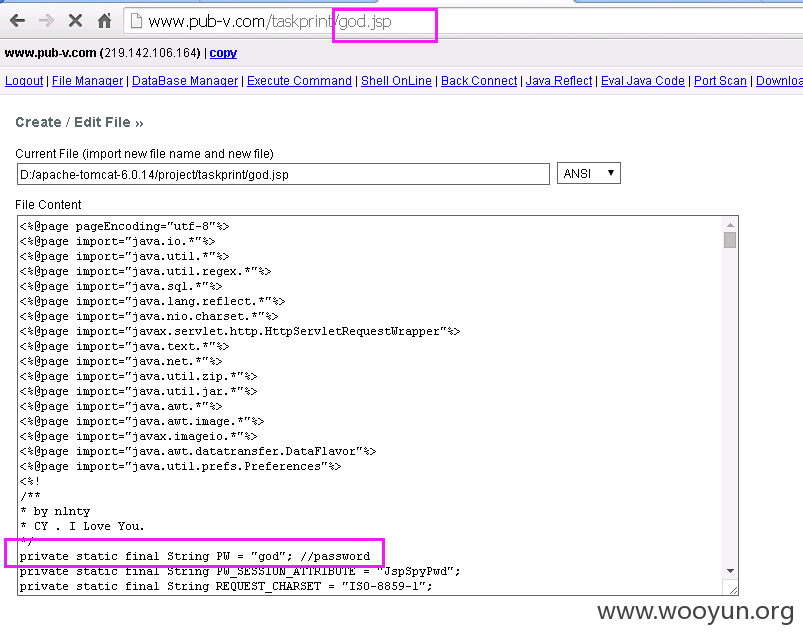This screenshot has height=640, width=803.
Task: Click inside the File Content text area
Action: (x=371, y=406)
